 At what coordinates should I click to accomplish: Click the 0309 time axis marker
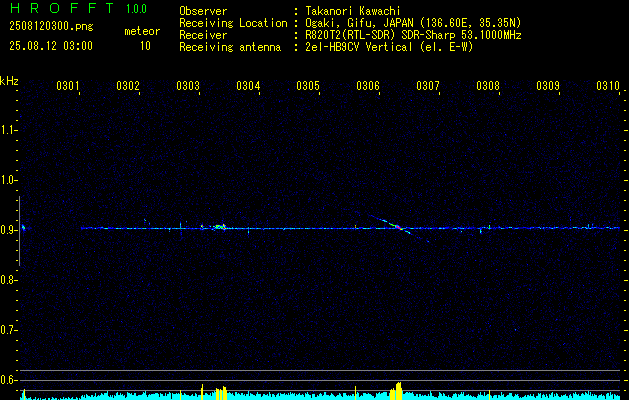[548, 85]
